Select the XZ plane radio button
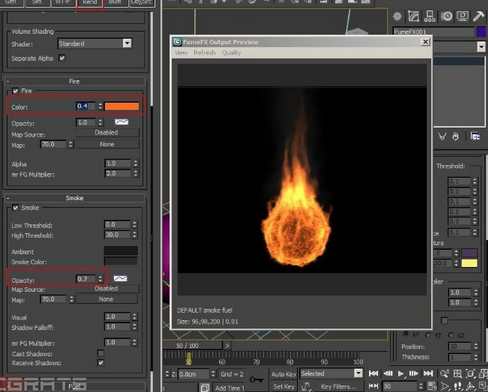This screenshot has width=488, height=392. point(451,335)
